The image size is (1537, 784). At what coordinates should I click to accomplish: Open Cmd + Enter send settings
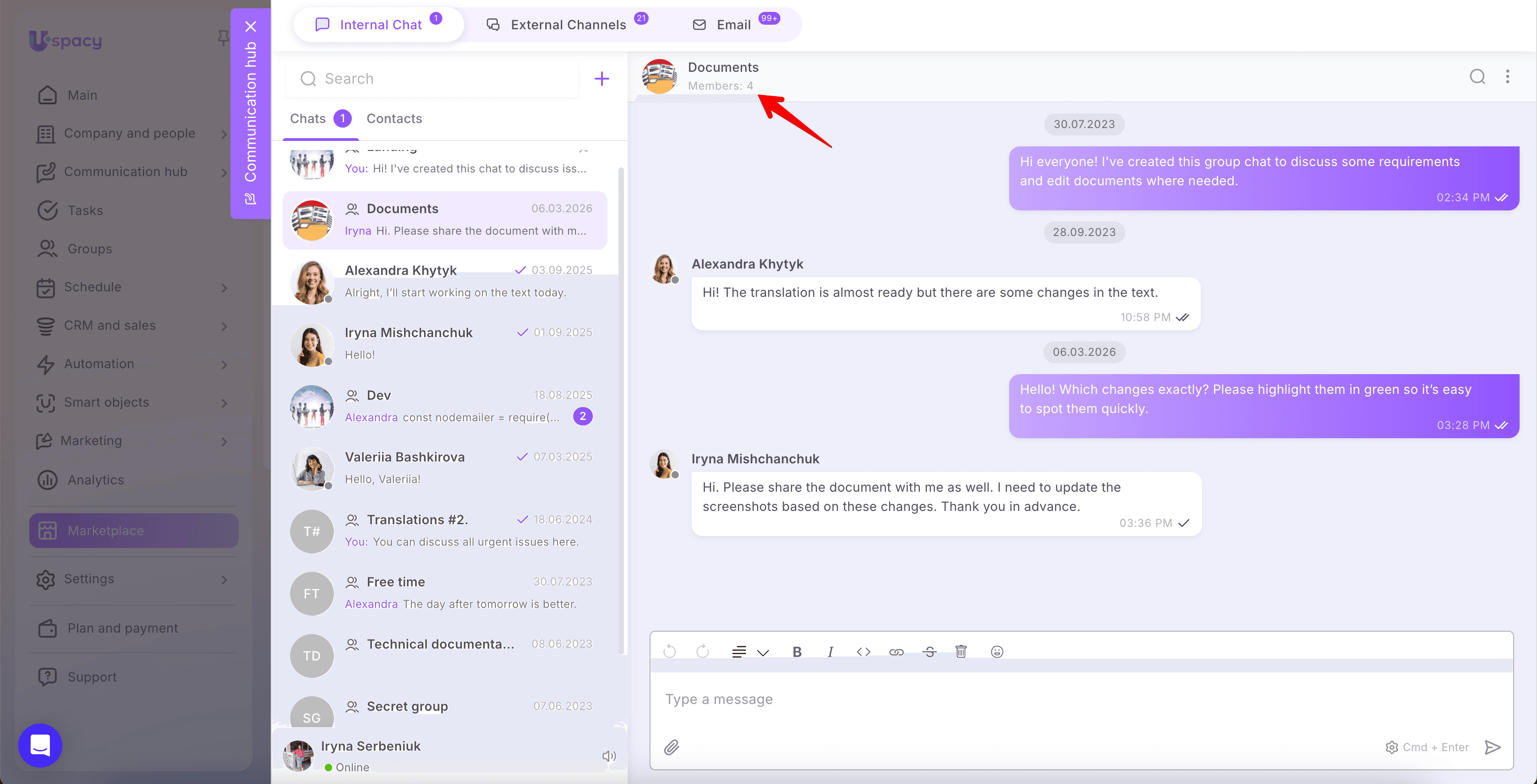(1427, 747)
